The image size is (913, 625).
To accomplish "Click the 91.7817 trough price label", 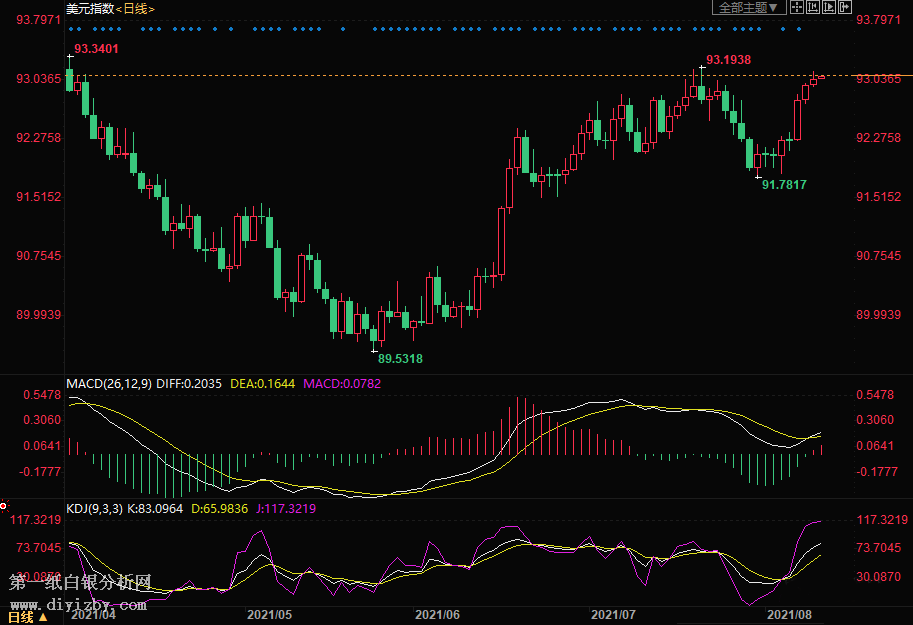I will pyautogui.click(x=784, y=185).
